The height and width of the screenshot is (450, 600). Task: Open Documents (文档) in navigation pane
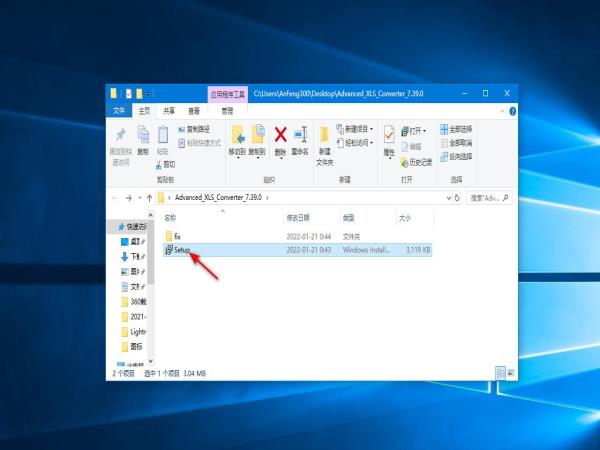133,287
